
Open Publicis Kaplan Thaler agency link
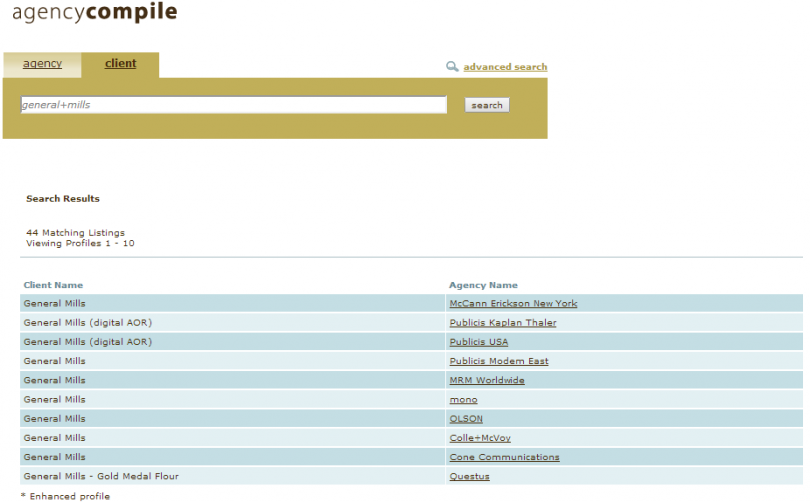[503, 323]
